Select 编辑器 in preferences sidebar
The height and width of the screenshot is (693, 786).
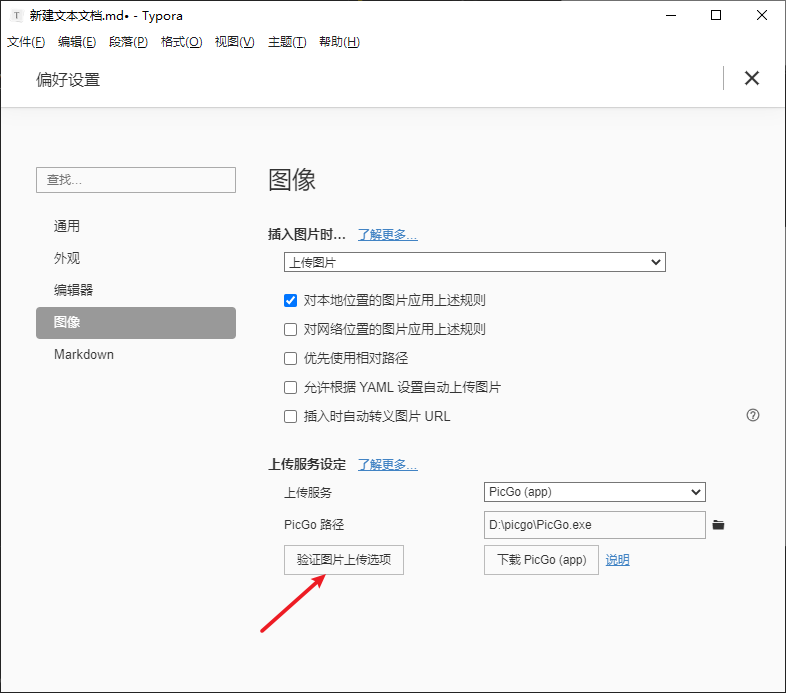click(136, 290)
